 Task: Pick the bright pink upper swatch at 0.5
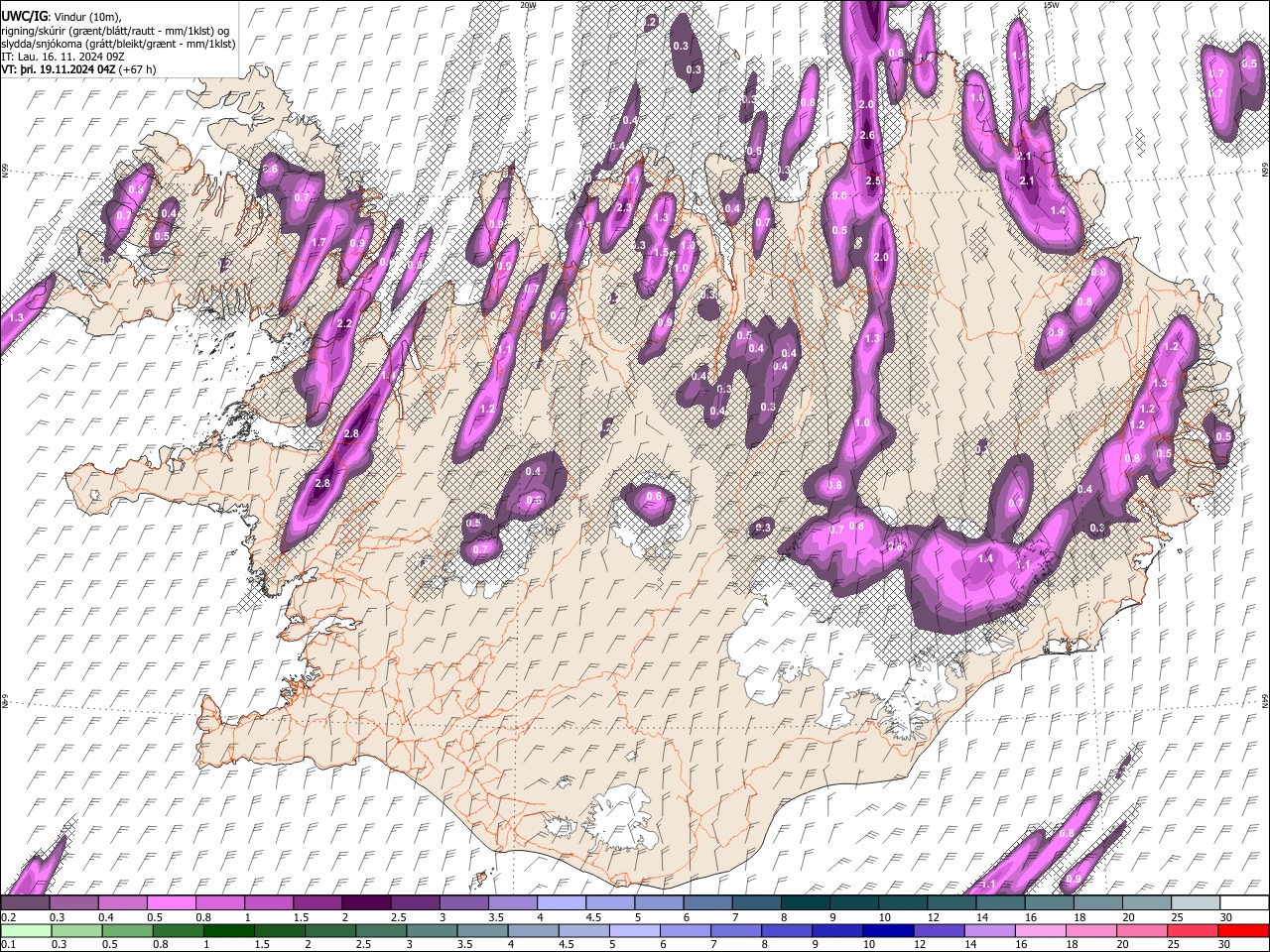tap(171, 902)
